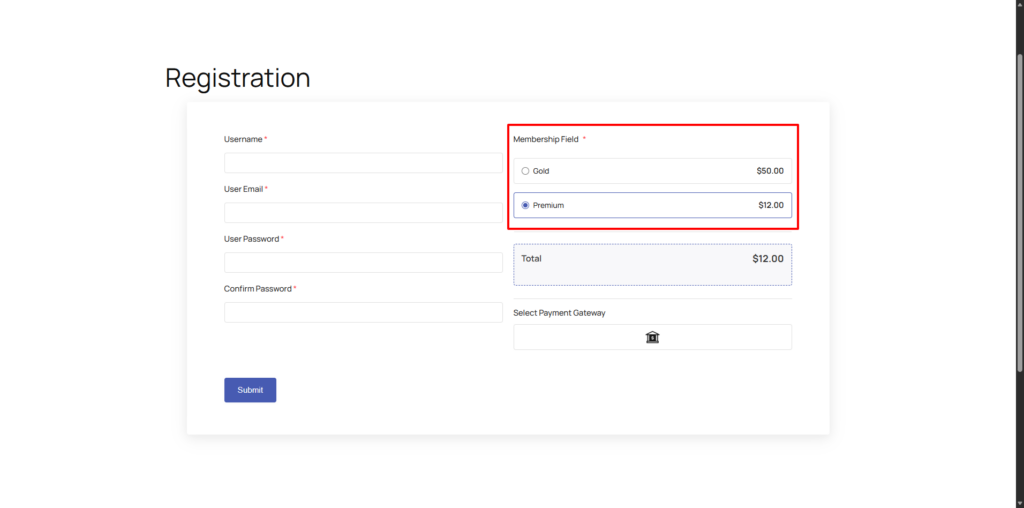Focus the Username input field
Screen dimensions: 1024x508
363,163
